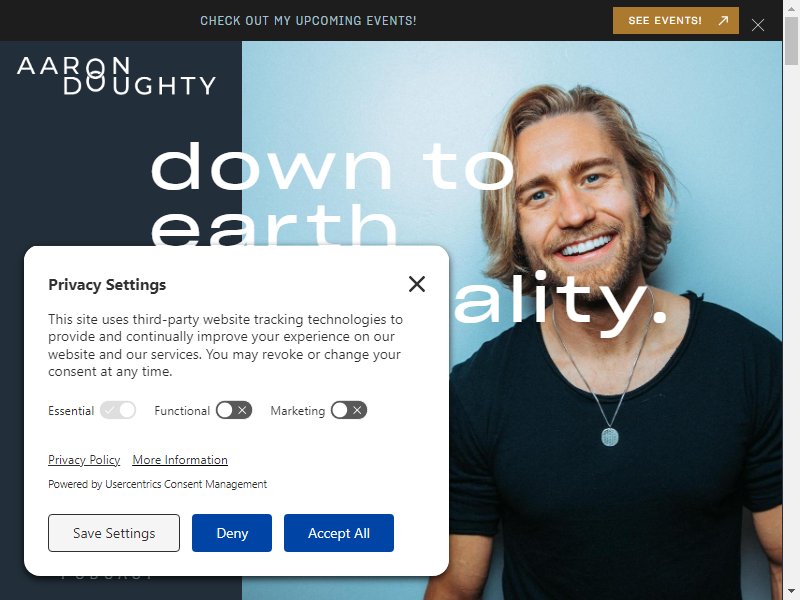Click the vertical scrollbar thumb
The width and height of the screenshot is (800, 600).
791,41
